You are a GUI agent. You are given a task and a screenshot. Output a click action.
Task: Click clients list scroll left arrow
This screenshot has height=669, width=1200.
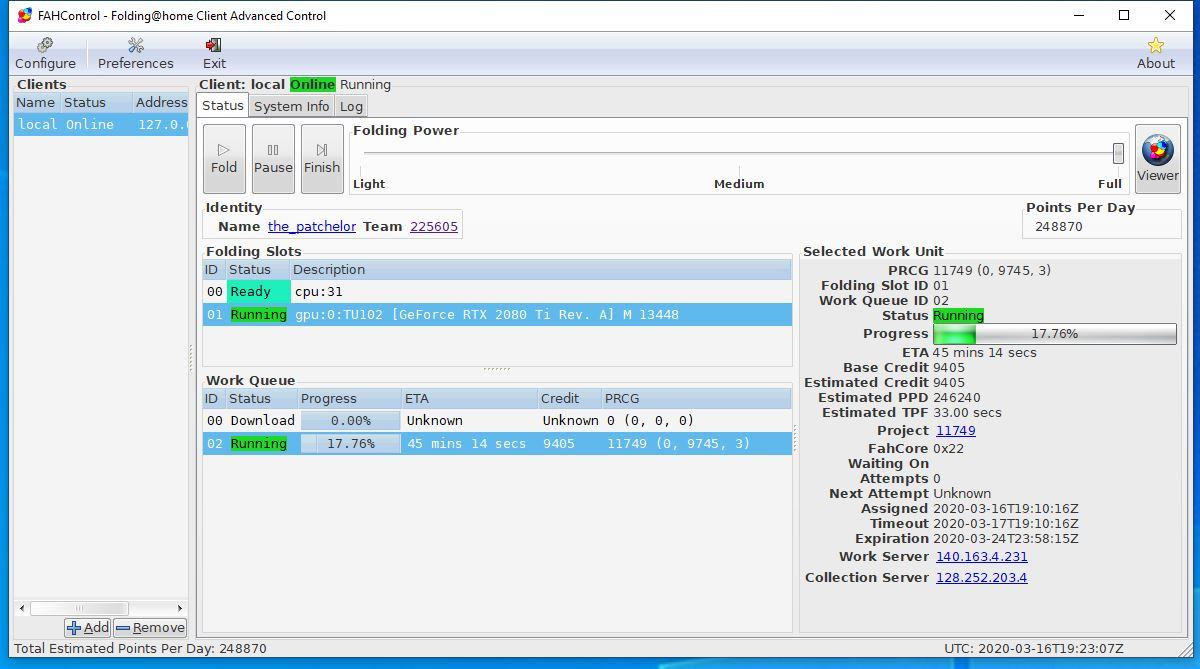pyautogui.click(x=22, y=608)
